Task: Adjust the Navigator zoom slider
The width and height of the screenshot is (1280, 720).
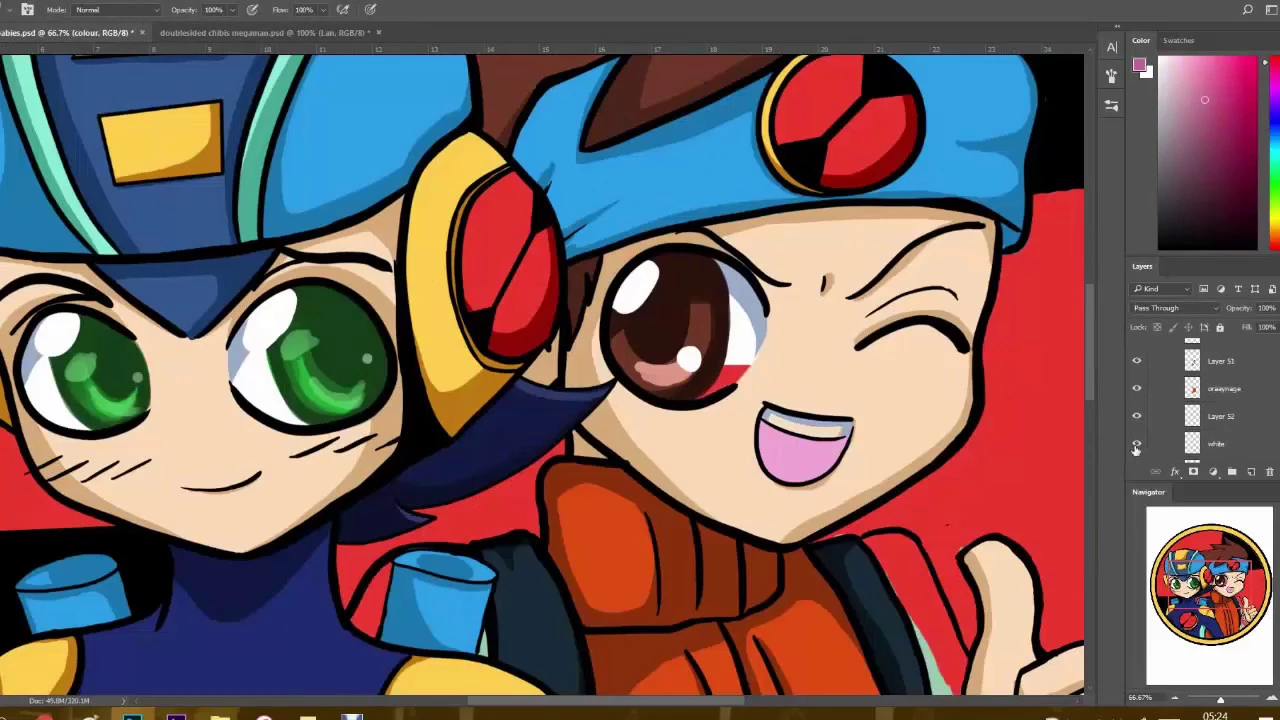Action: (x=1220, y=699)
